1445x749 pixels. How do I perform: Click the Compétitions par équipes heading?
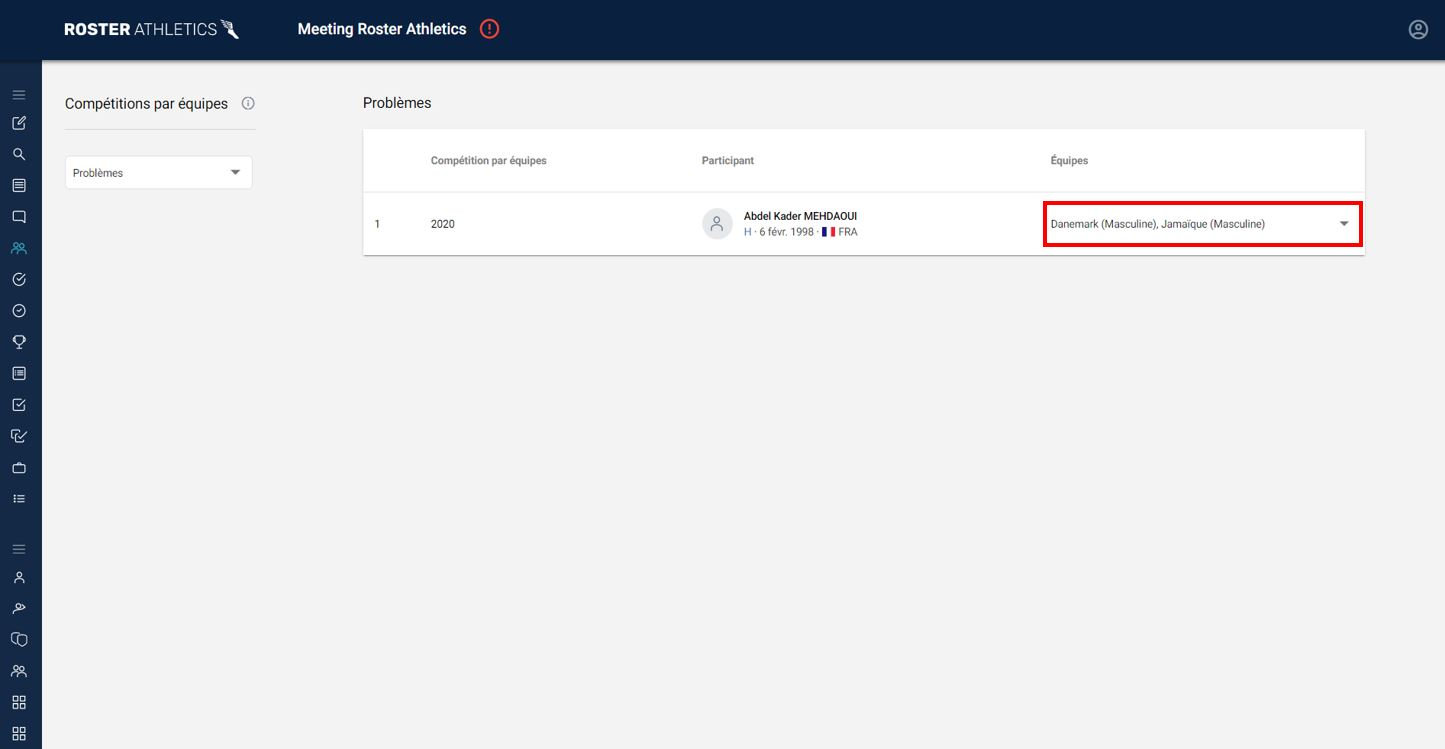146,103
